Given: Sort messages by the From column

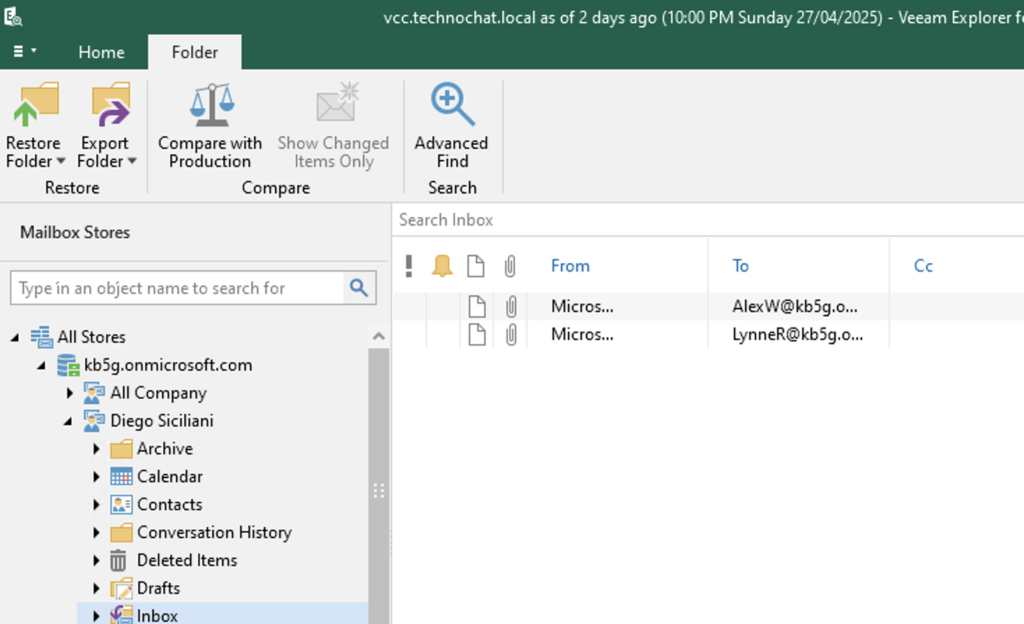Looking at the screenshot, I should pyautogui.click(x=570, y=266).
